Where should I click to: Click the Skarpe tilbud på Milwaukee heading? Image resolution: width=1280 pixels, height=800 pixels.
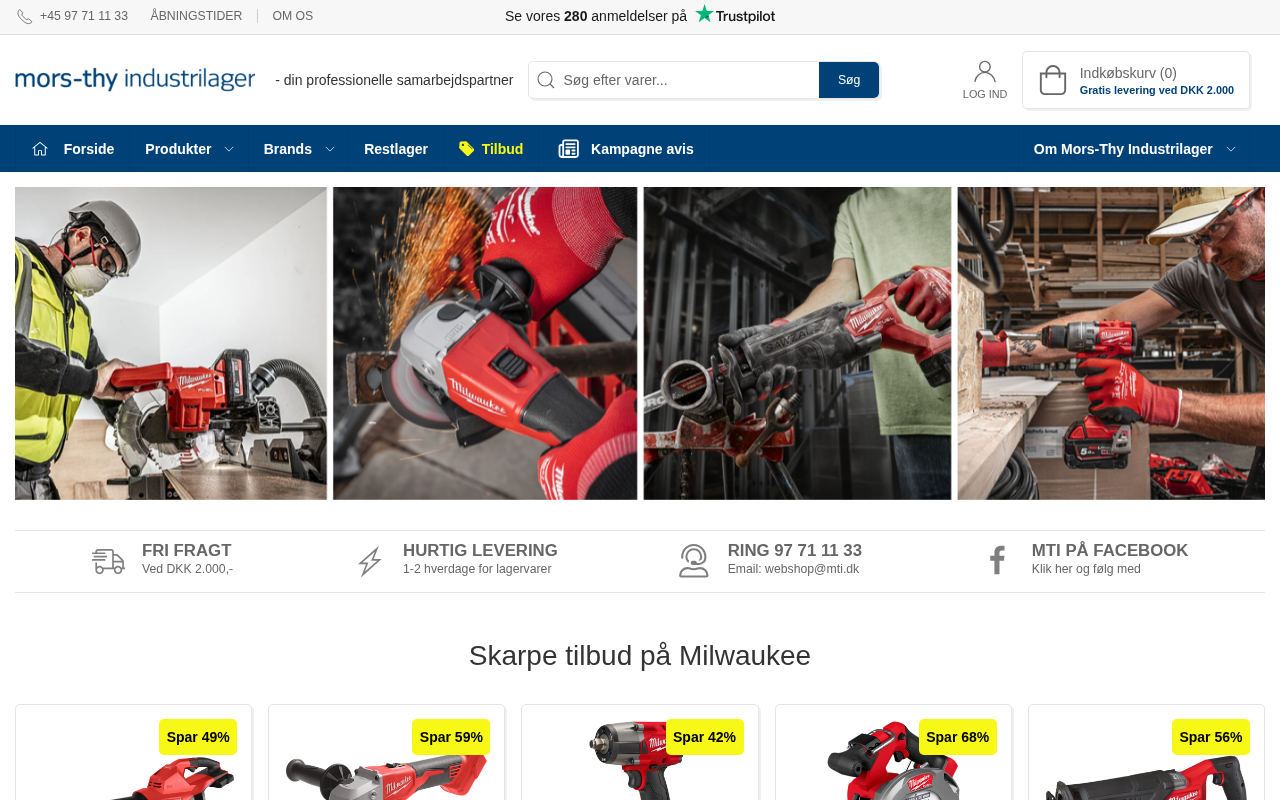(x=640, y=656)
